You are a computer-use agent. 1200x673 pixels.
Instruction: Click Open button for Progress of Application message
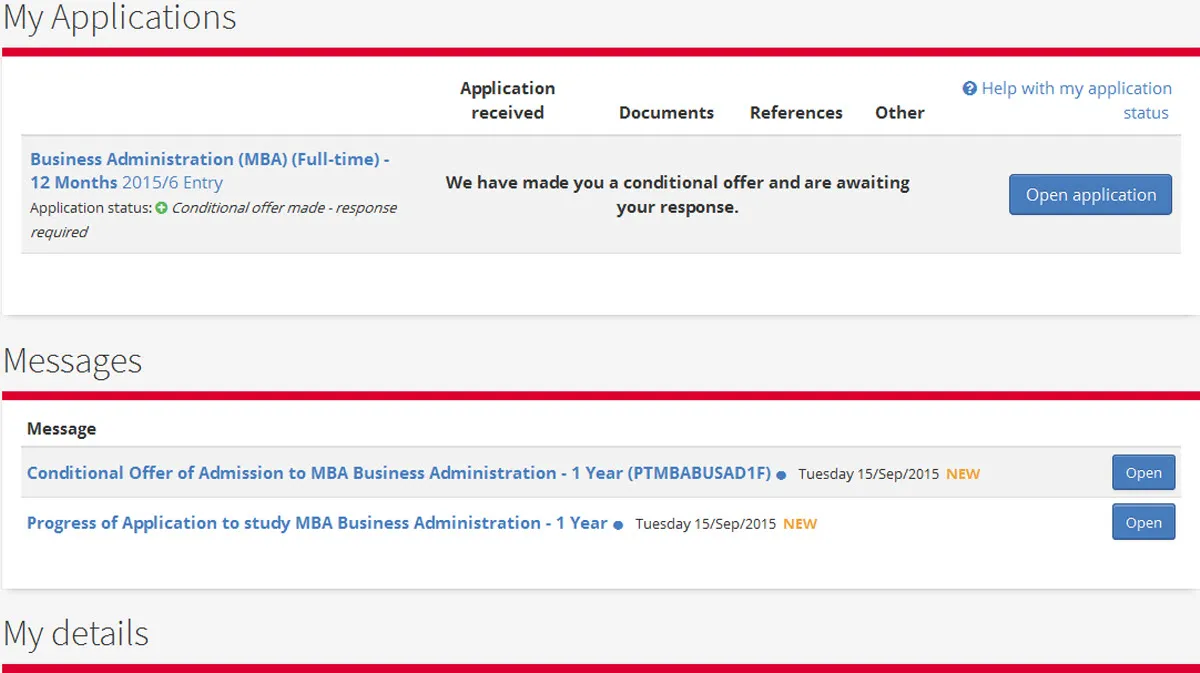pyautogui.click(x=1143, y=523)
